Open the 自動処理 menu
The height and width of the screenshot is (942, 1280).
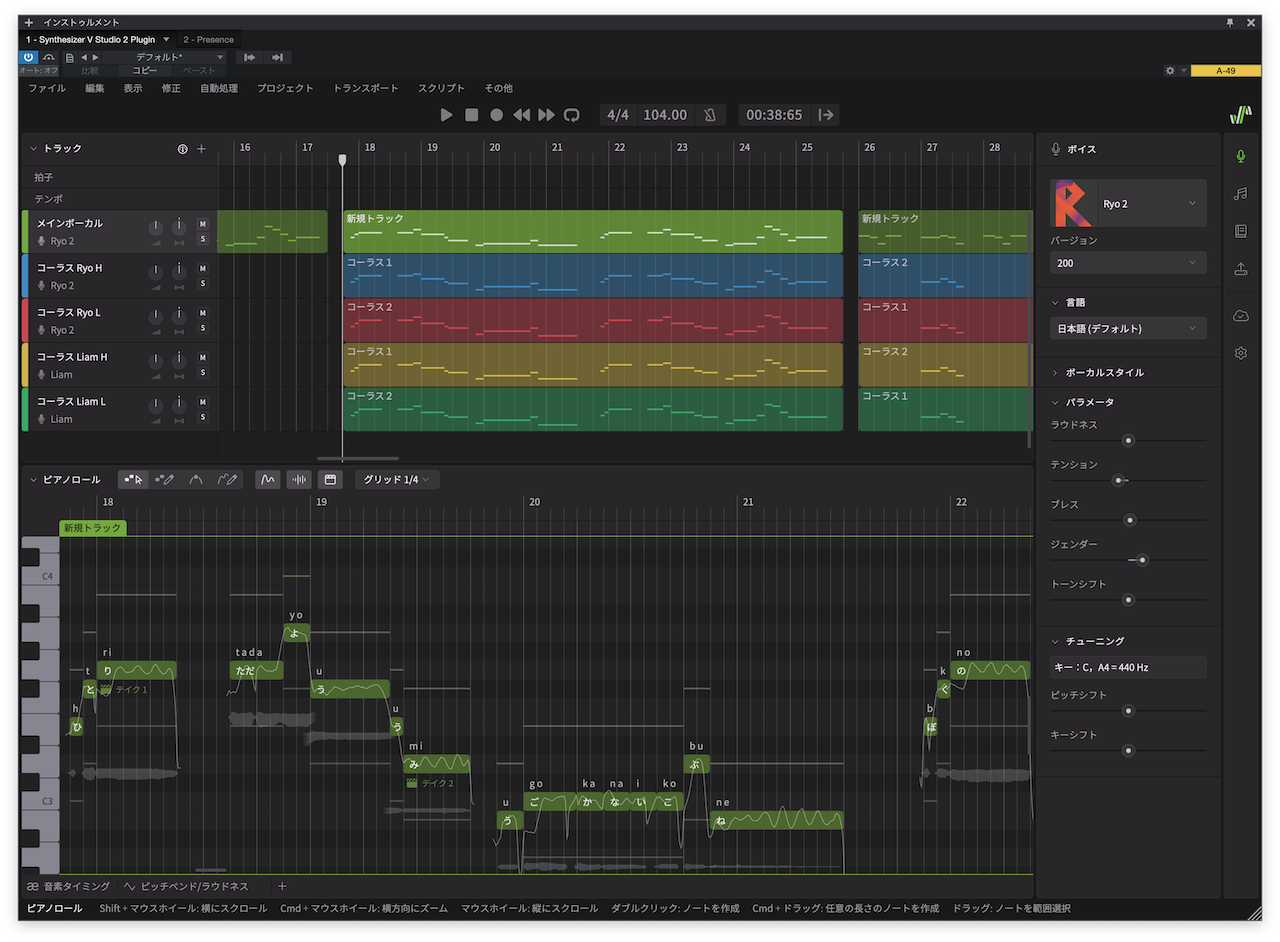point(219,88)
